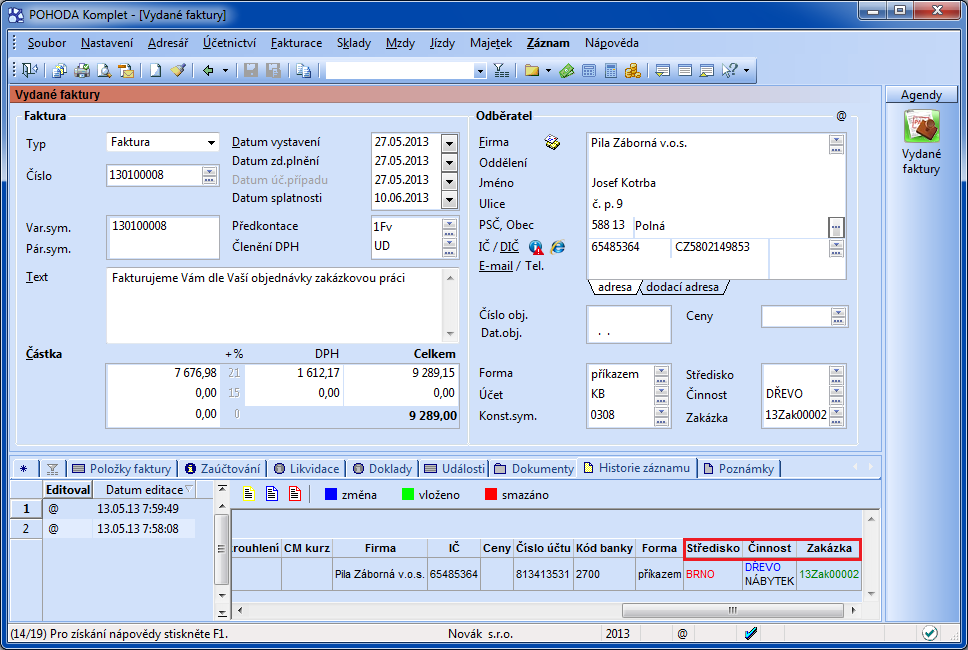Click the Novák s.r.o. status bar entry
The height and width of the screenshot is (650, 968).
(x=480, y=634)
